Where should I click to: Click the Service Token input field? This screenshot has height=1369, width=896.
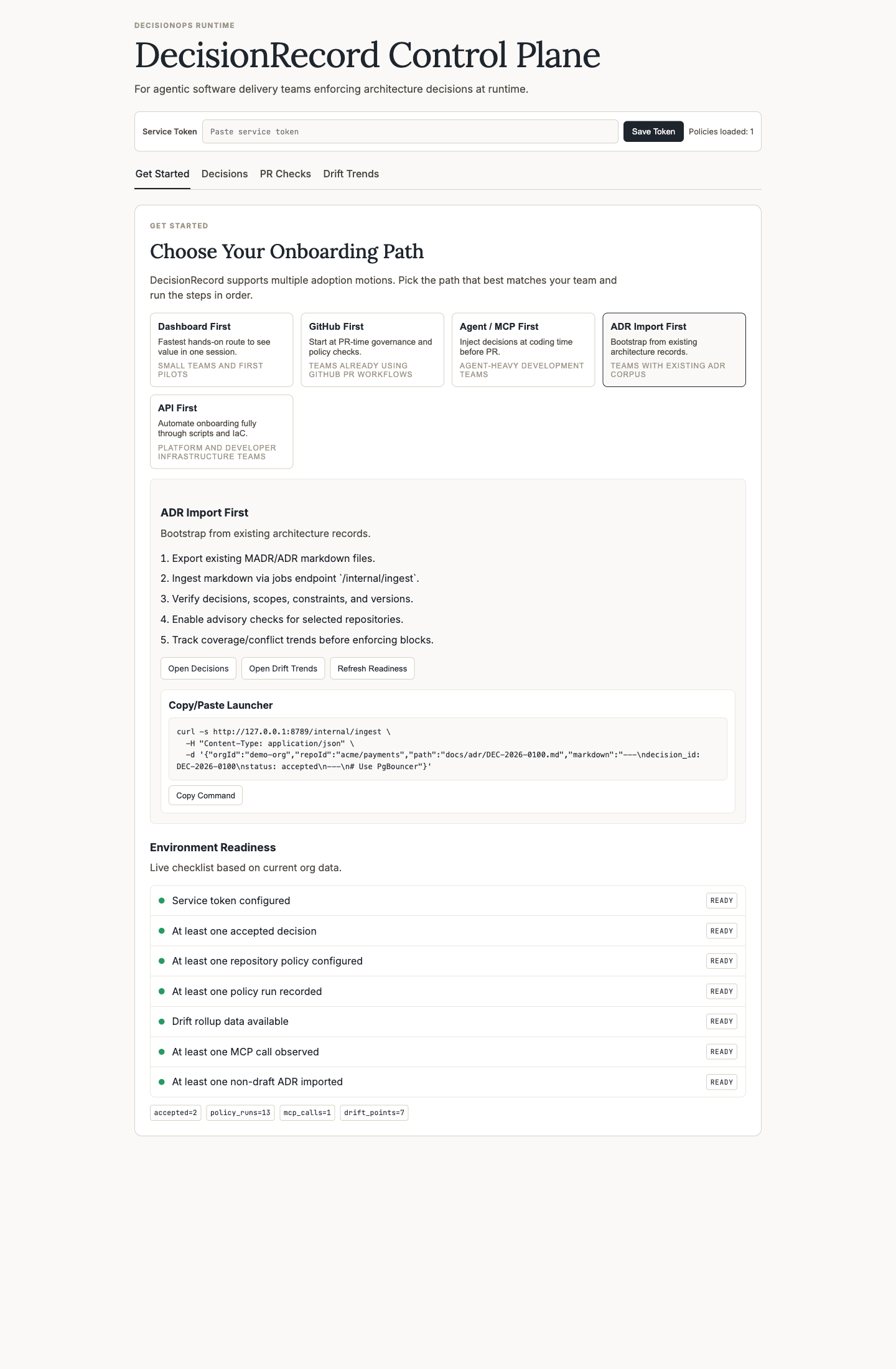409,132
